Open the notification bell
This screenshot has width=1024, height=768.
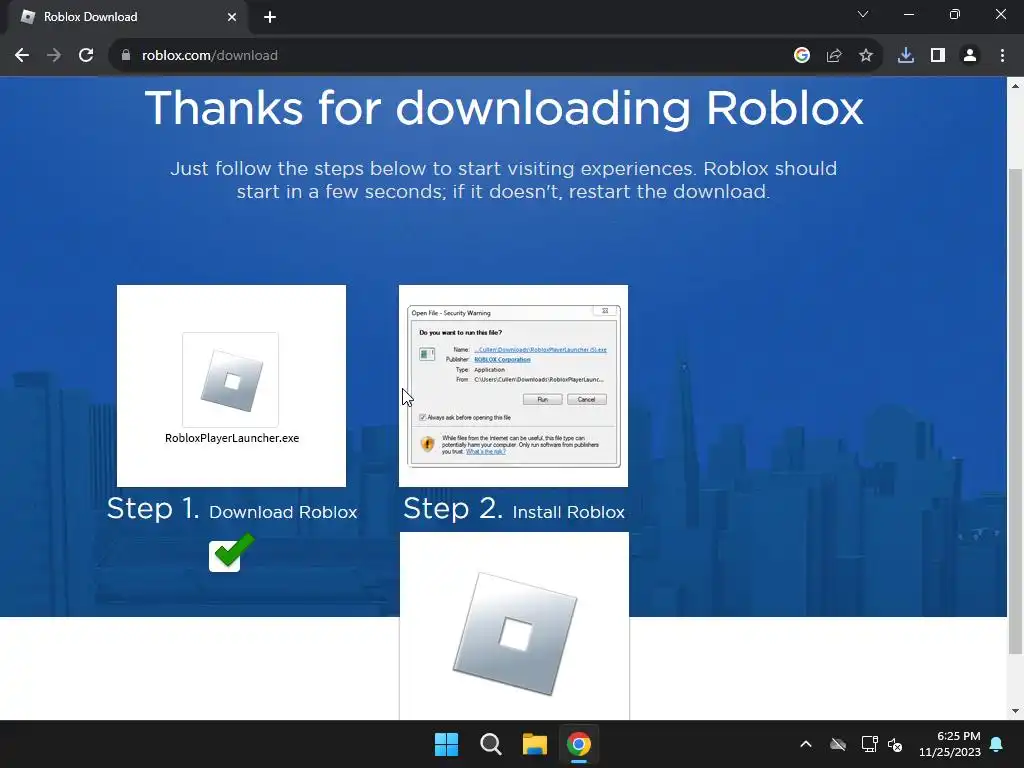(997, 744)
